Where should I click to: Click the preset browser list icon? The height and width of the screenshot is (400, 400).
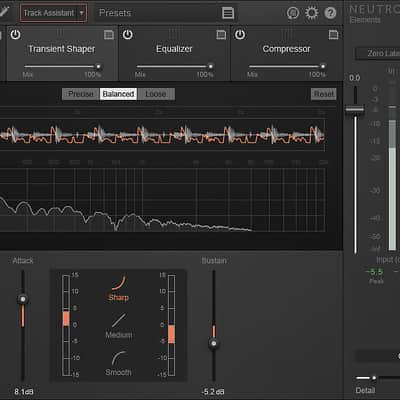pos(228,13)
